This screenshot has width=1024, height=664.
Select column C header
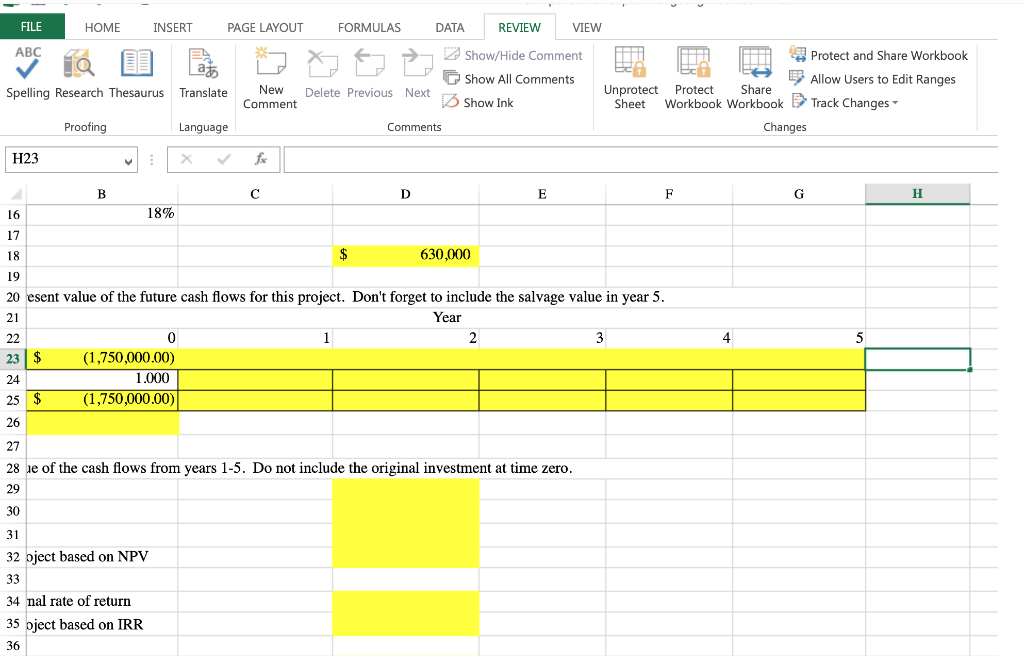tap(255, 194)
